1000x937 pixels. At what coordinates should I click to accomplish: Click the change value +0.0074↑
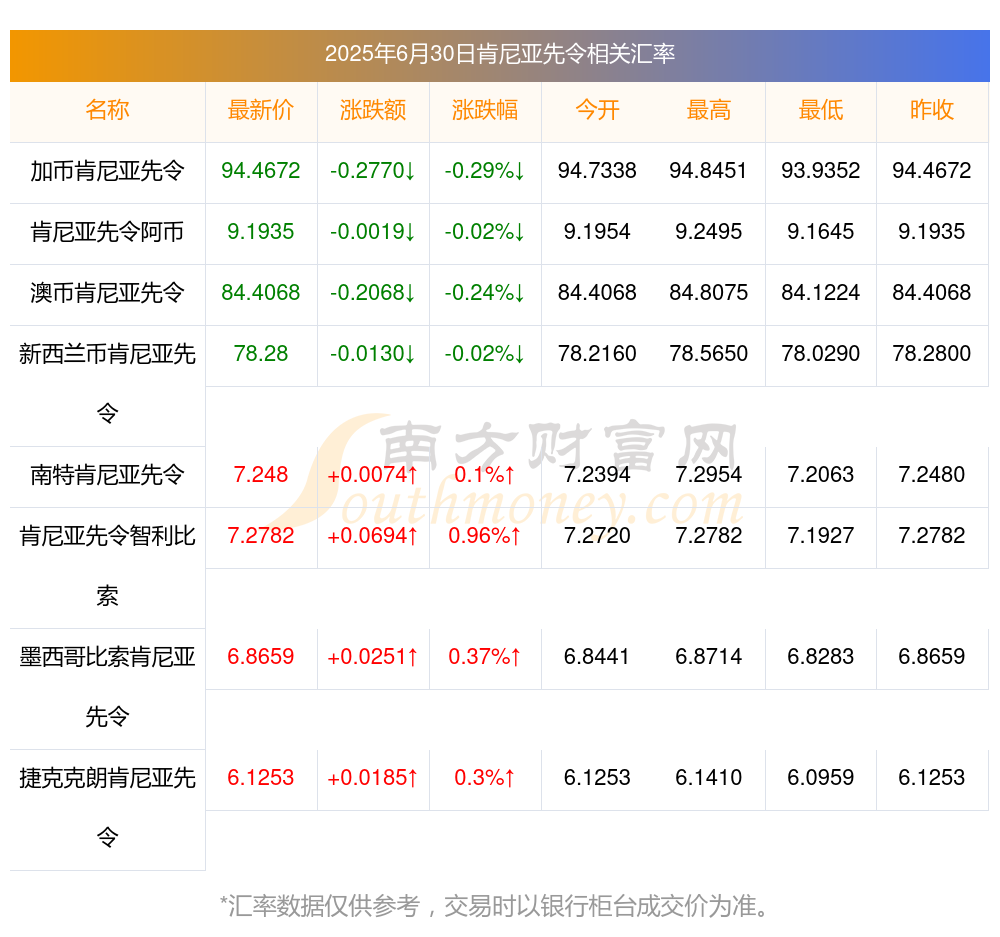click(373, 475)
